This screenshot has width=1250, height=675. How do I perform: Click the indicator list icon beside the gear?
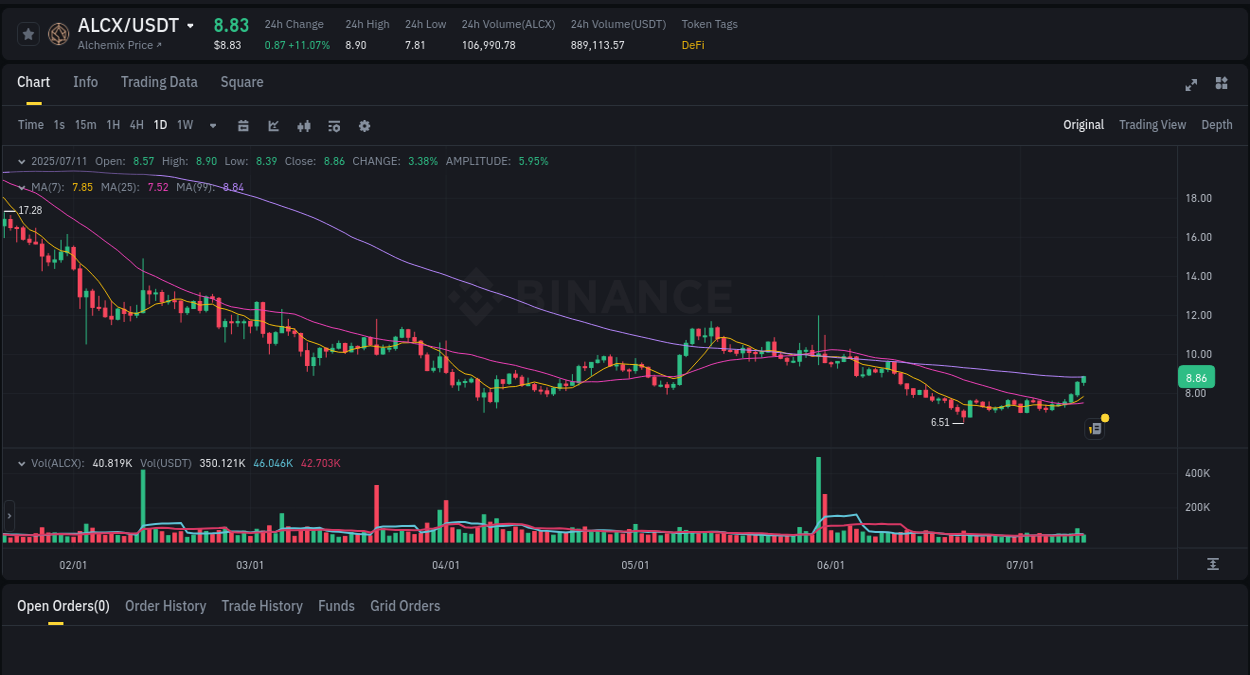coord(333,125)
